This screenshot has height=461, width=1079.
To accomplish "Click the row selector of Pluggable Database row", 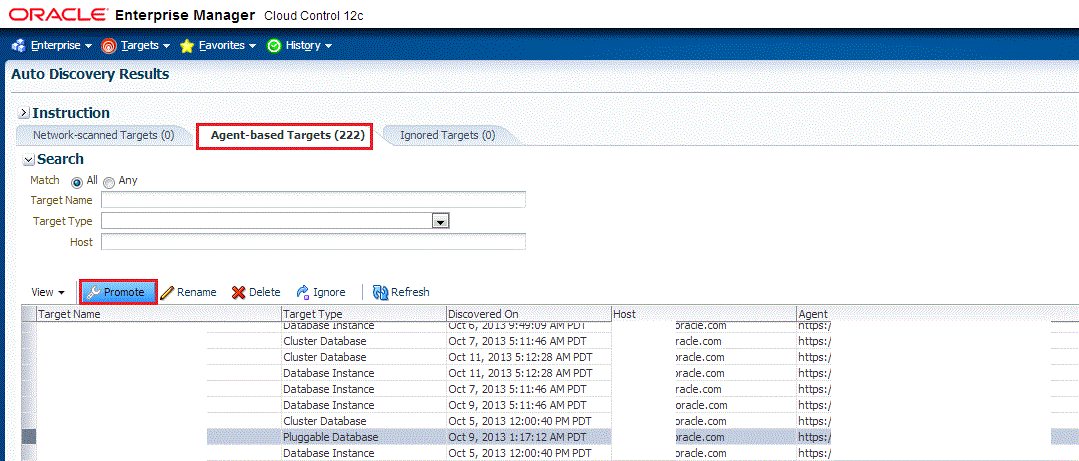I will [28, 437].
